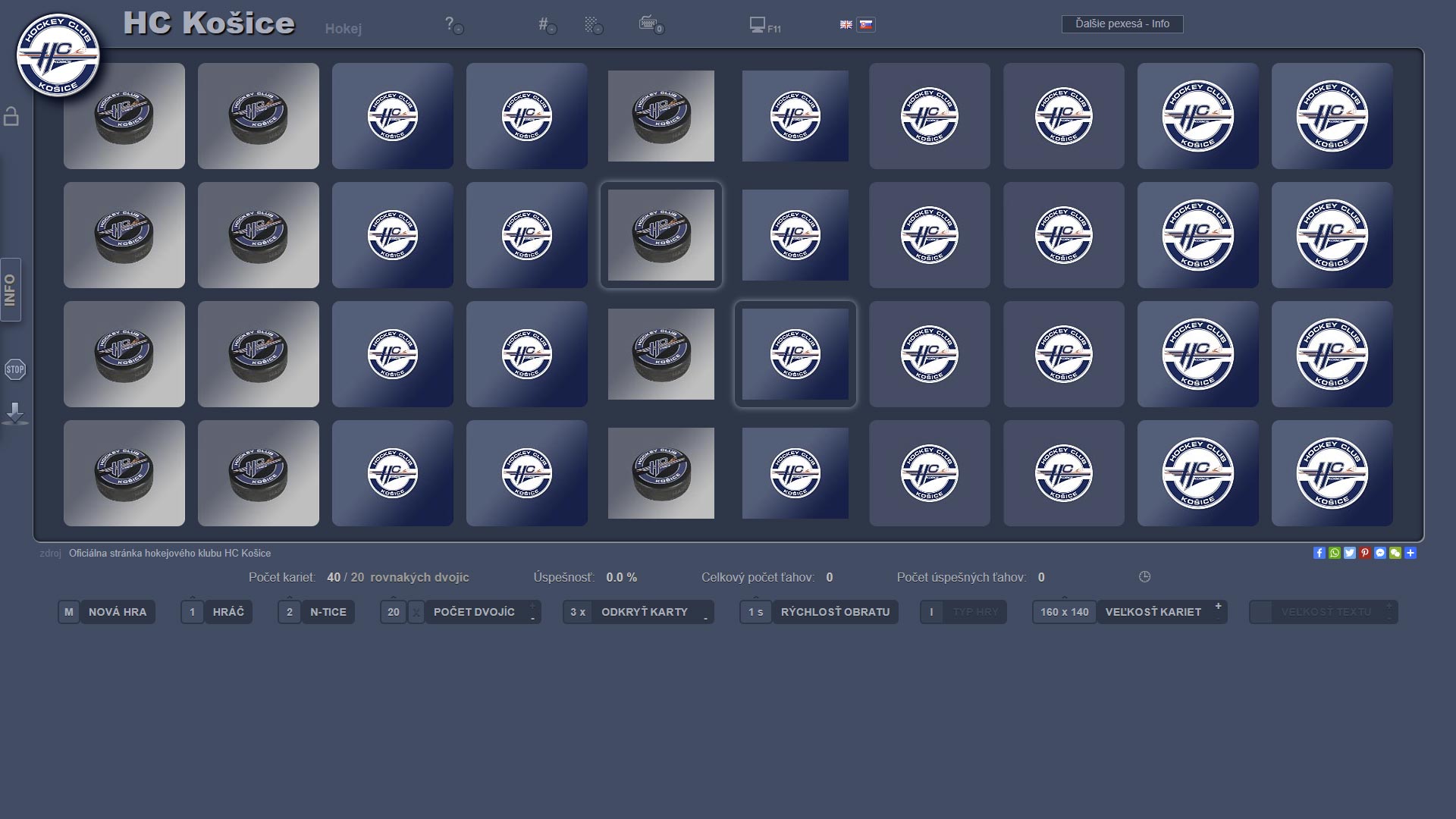Click the M key box beside NOVÁ HRA
Image resolution: width=1456 pixels, height=819 pixels.
(x=69, y=612)
